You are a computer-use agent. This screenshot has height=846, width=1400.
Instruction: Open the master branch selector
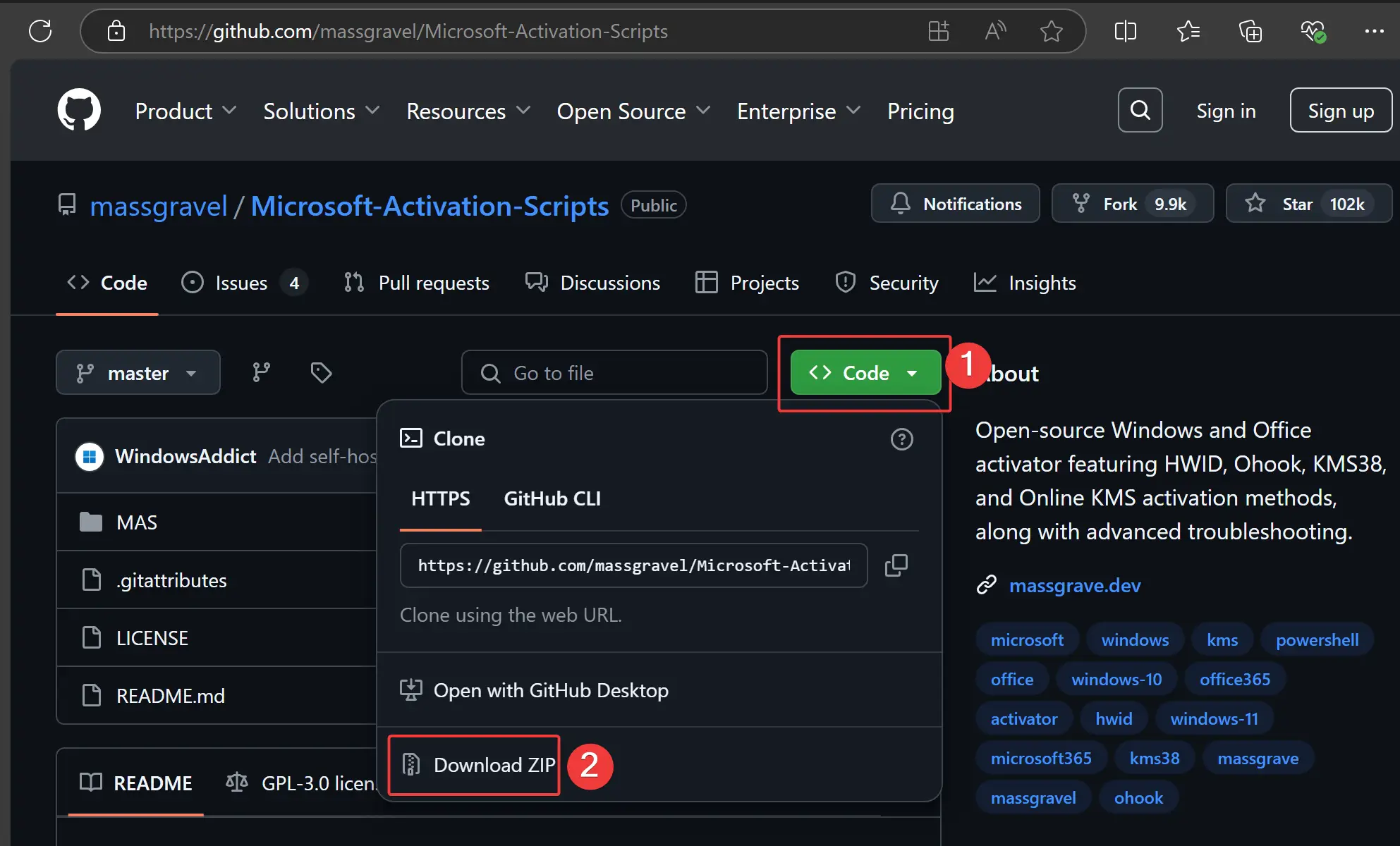[138, 372]
